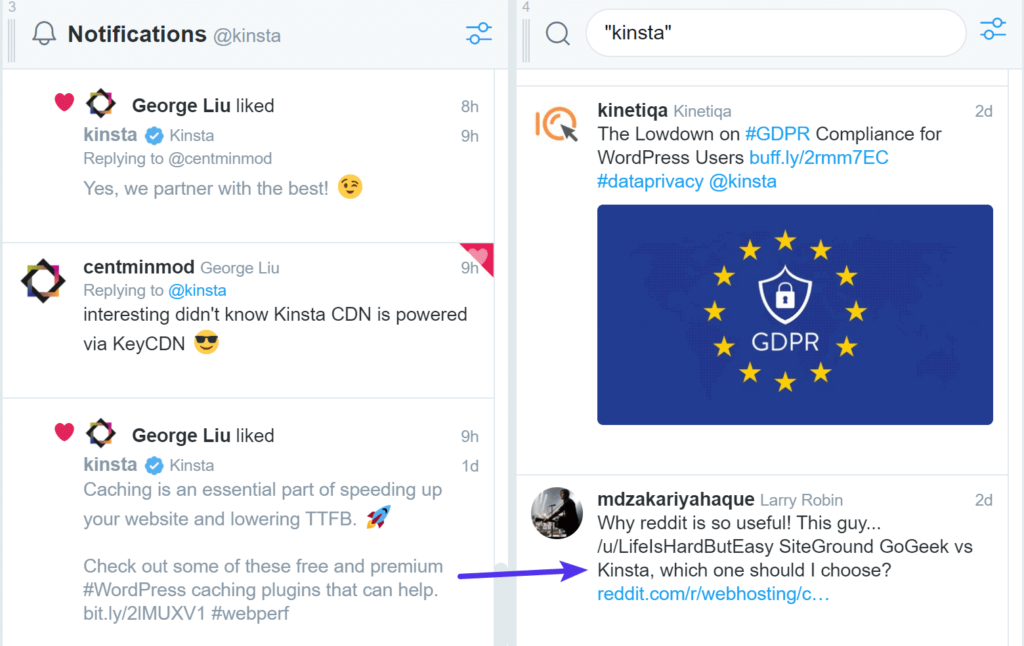
Task: Click the Kinsta verified badge in first notification
Action: tap(154, 136)
